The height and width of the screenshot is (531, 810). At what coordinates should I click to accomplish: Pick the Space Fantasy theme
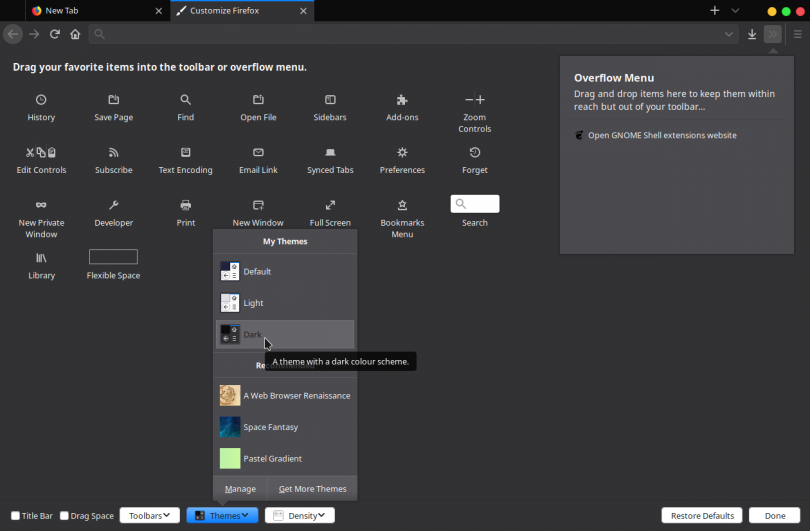coord(285,427)
